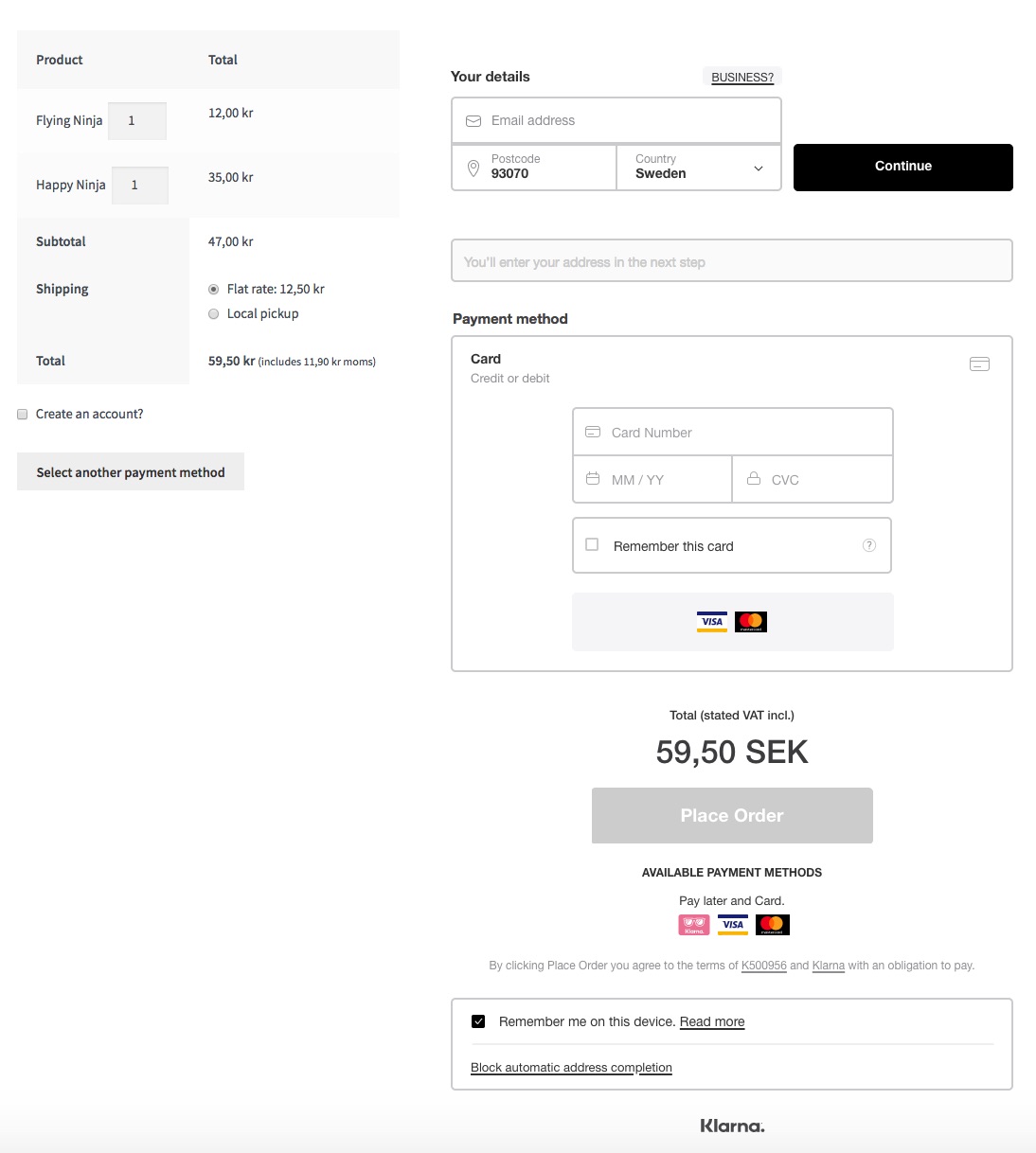
Task: Open the question mark tooltip beside Remember this card
Action: pyautogui.click(x=868, y=544)
